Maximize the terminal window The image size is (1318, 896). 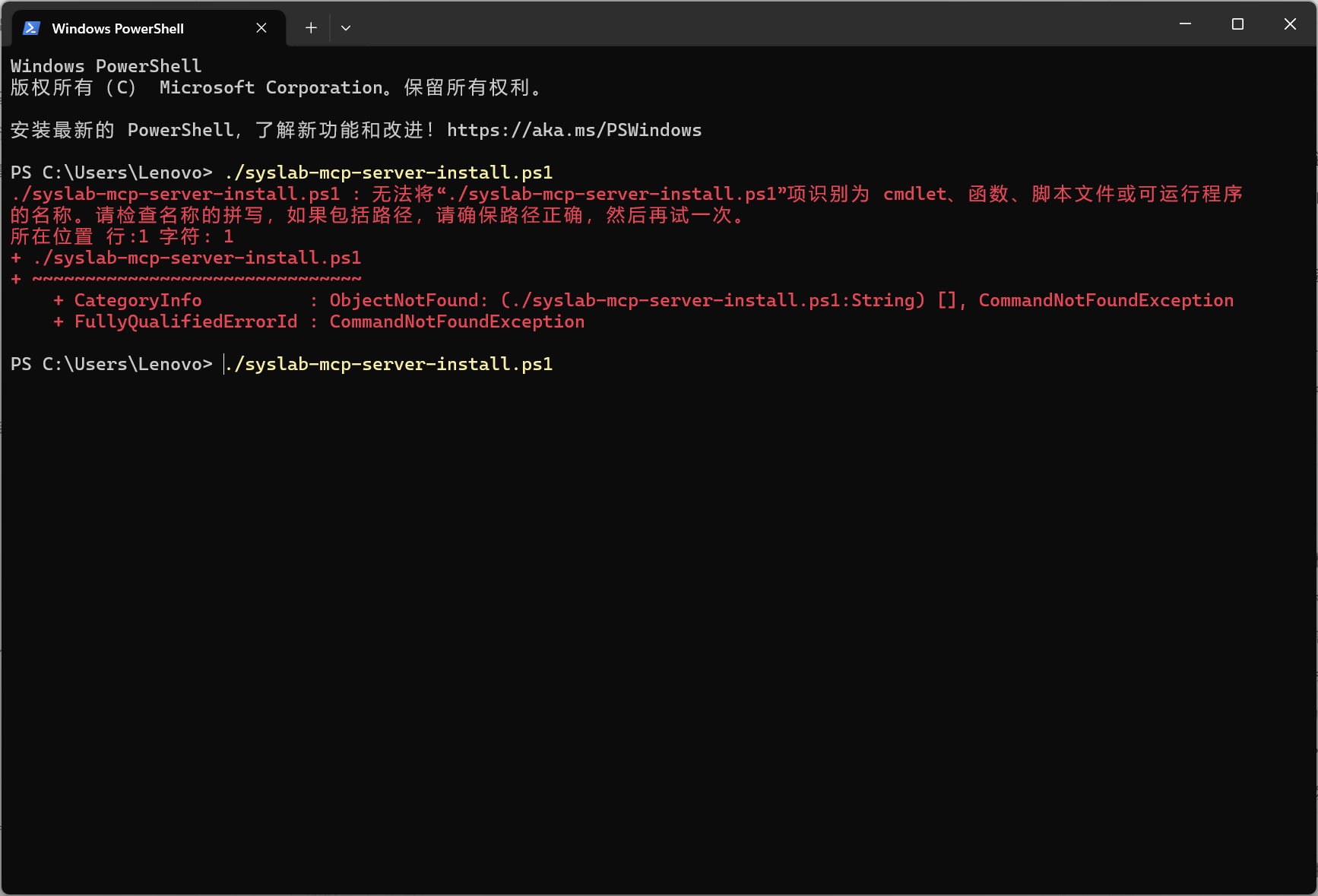point(1237,24)
